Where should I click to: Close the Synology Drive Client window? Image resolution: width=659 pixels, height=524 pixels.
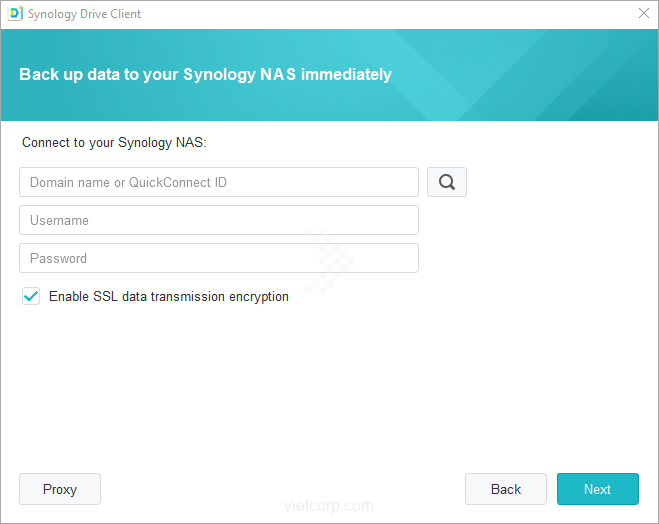coord(643,14)
